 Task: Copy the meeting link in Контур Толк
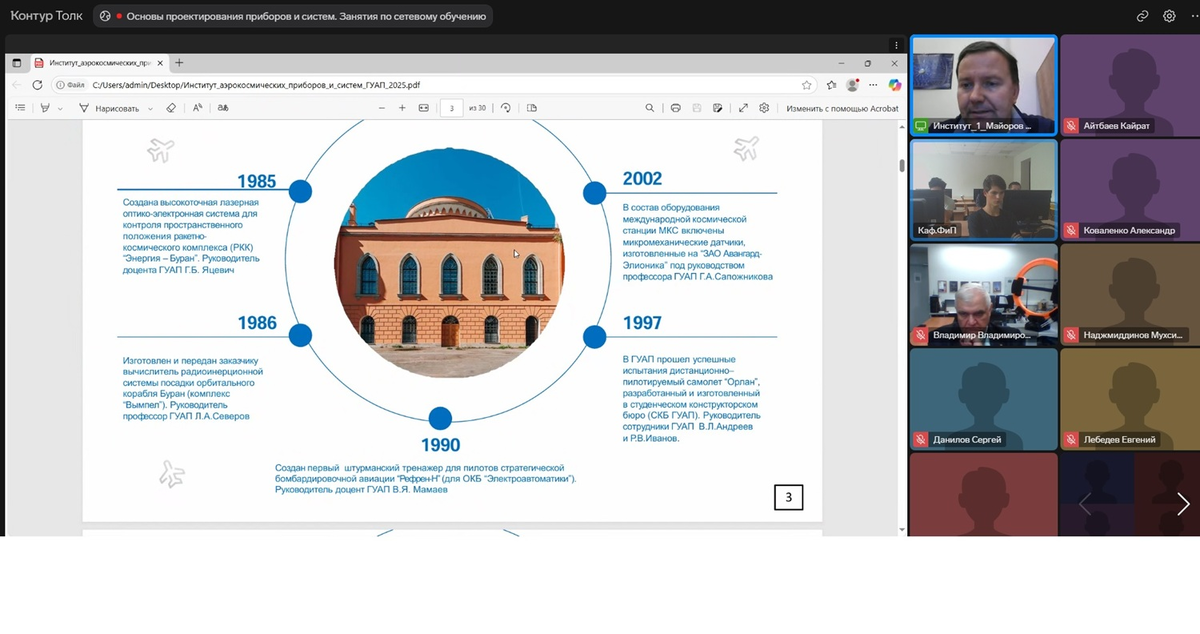click(x=1142, y=16)
